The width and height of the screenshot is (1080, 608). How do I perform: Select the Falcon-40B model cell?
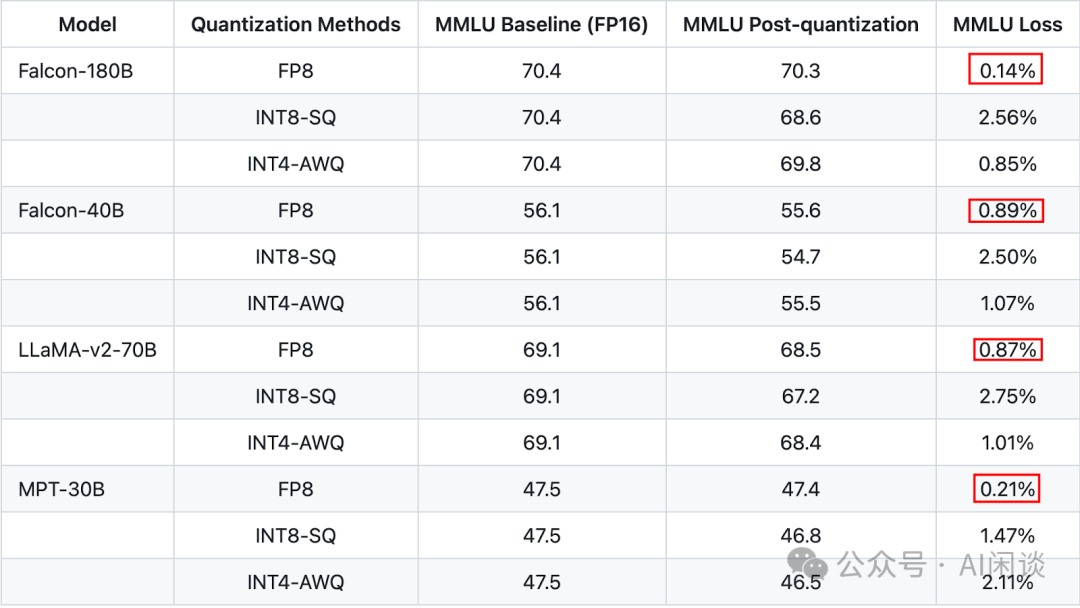71,210
